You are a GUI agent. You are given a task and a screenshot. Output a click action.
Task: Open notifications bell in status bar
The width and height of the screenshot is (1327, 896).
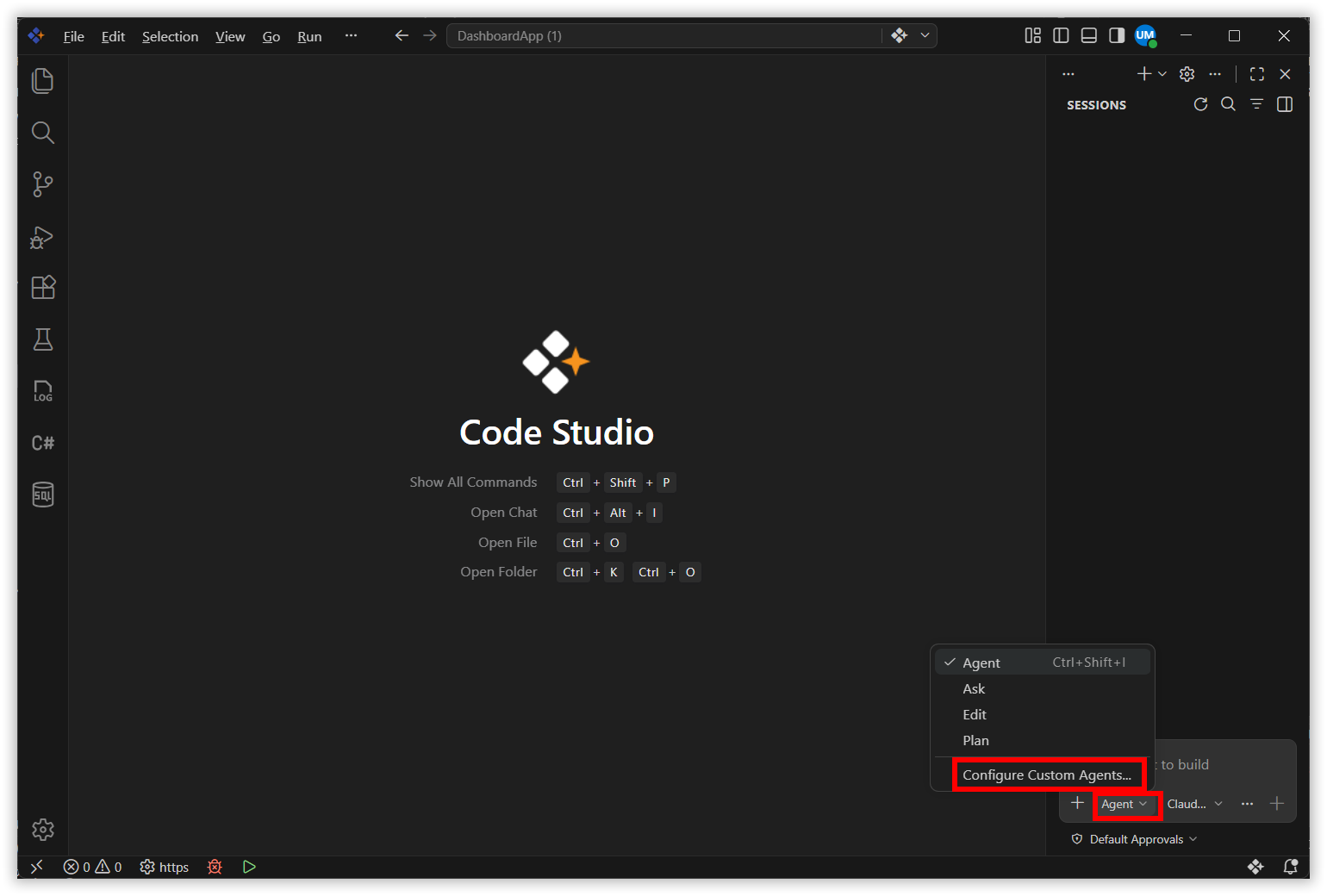[x=1290, y=867]
